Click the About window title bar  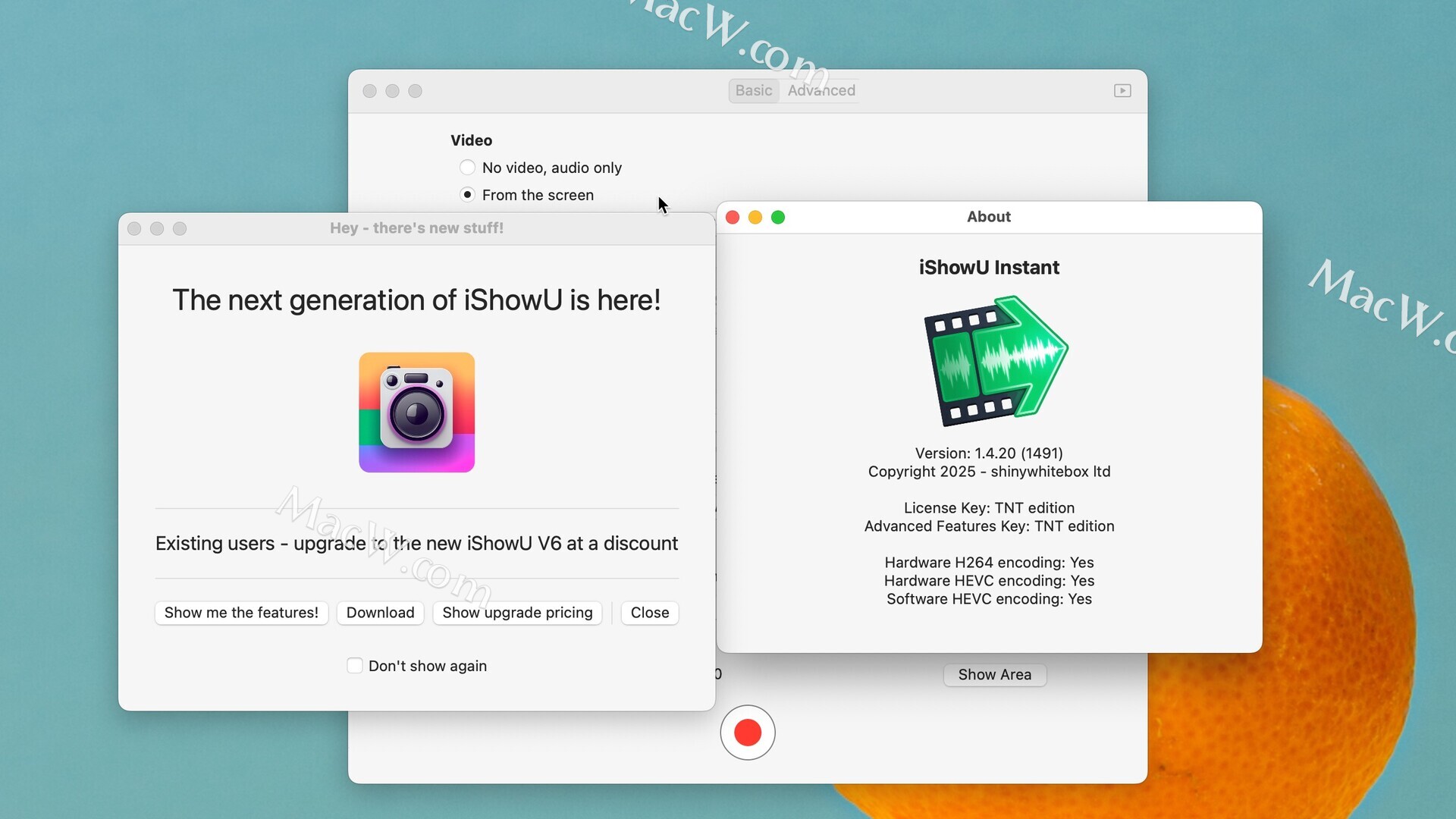(x=989, y=218)
